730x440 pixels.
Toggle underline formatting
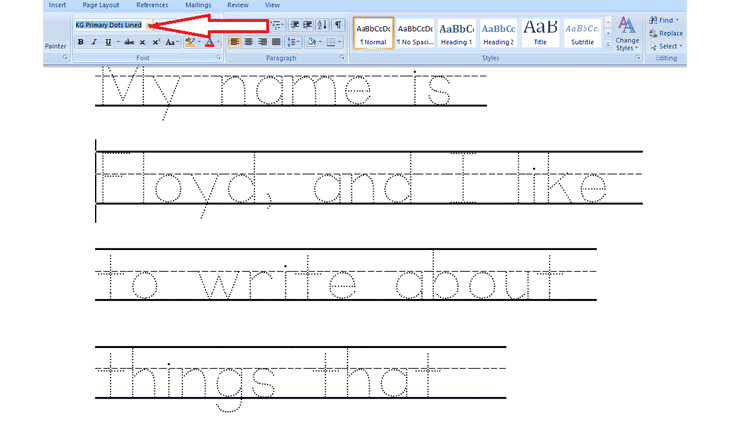click(108, 42)
